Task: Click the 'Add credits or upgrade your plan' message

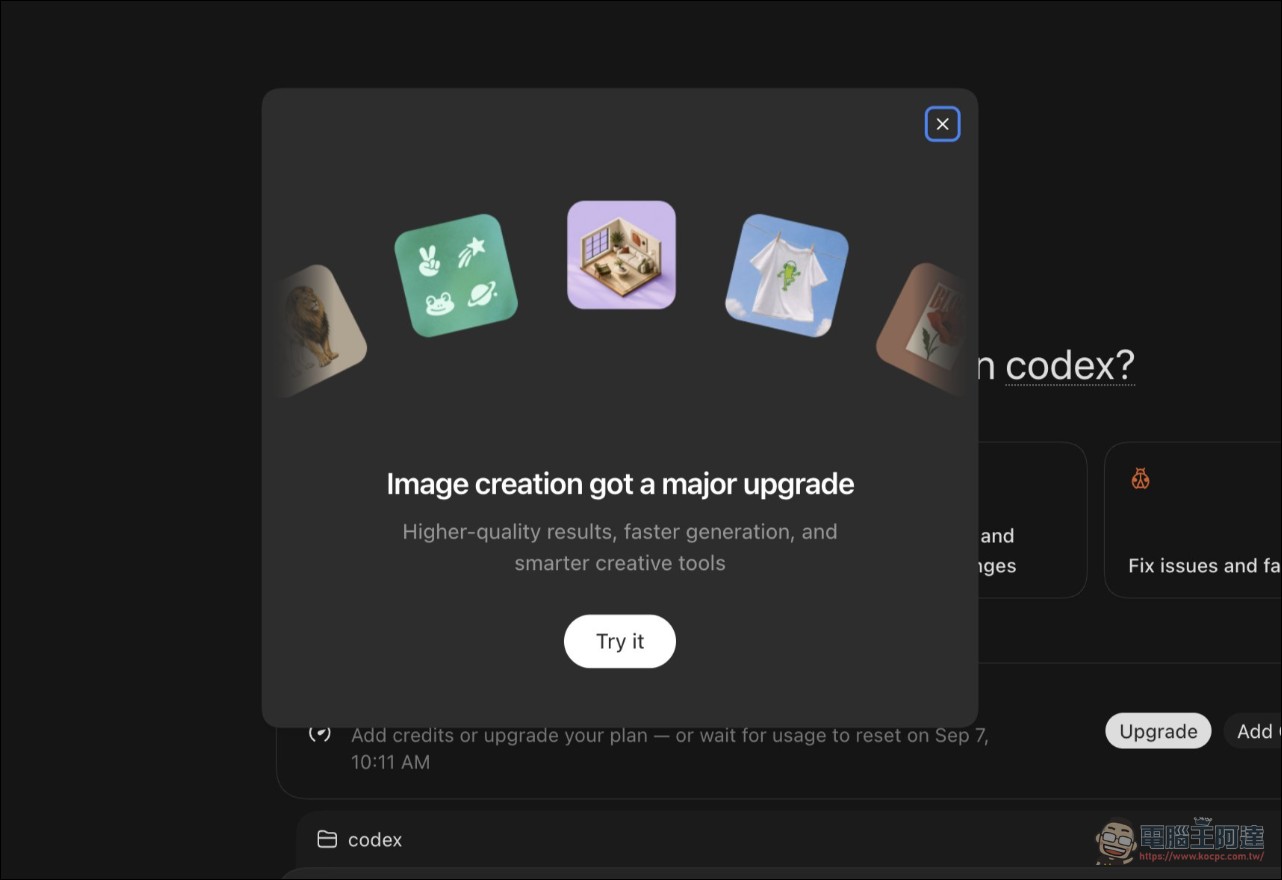Action: 670,748
